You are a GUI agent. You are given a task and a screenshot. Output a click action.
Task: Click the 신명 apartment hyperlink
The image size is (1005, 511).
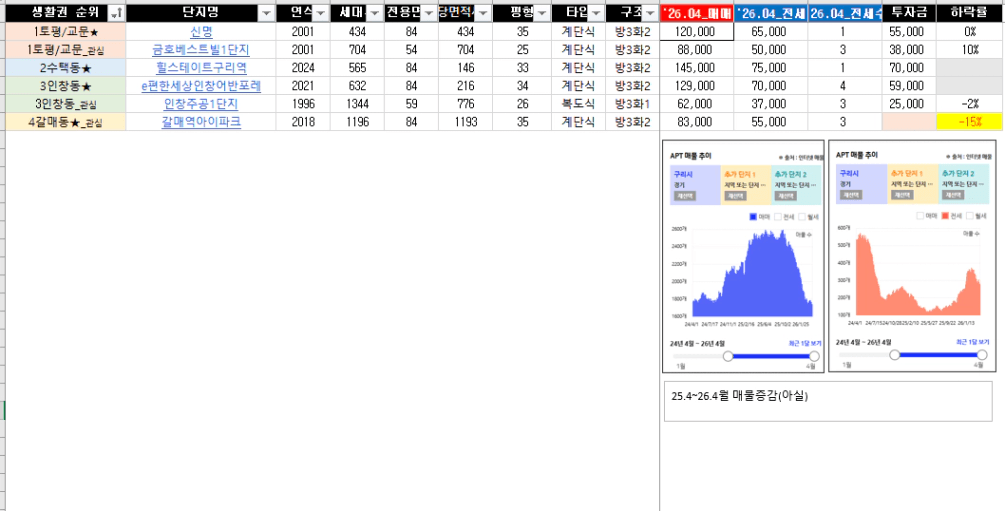coord(201,32)
